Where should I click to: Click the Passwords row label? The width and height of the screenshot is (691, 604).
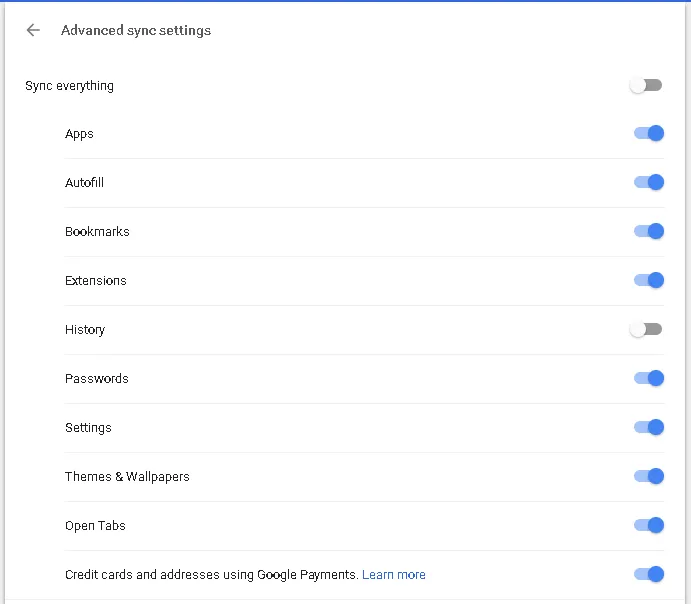[x=97, y=379]
